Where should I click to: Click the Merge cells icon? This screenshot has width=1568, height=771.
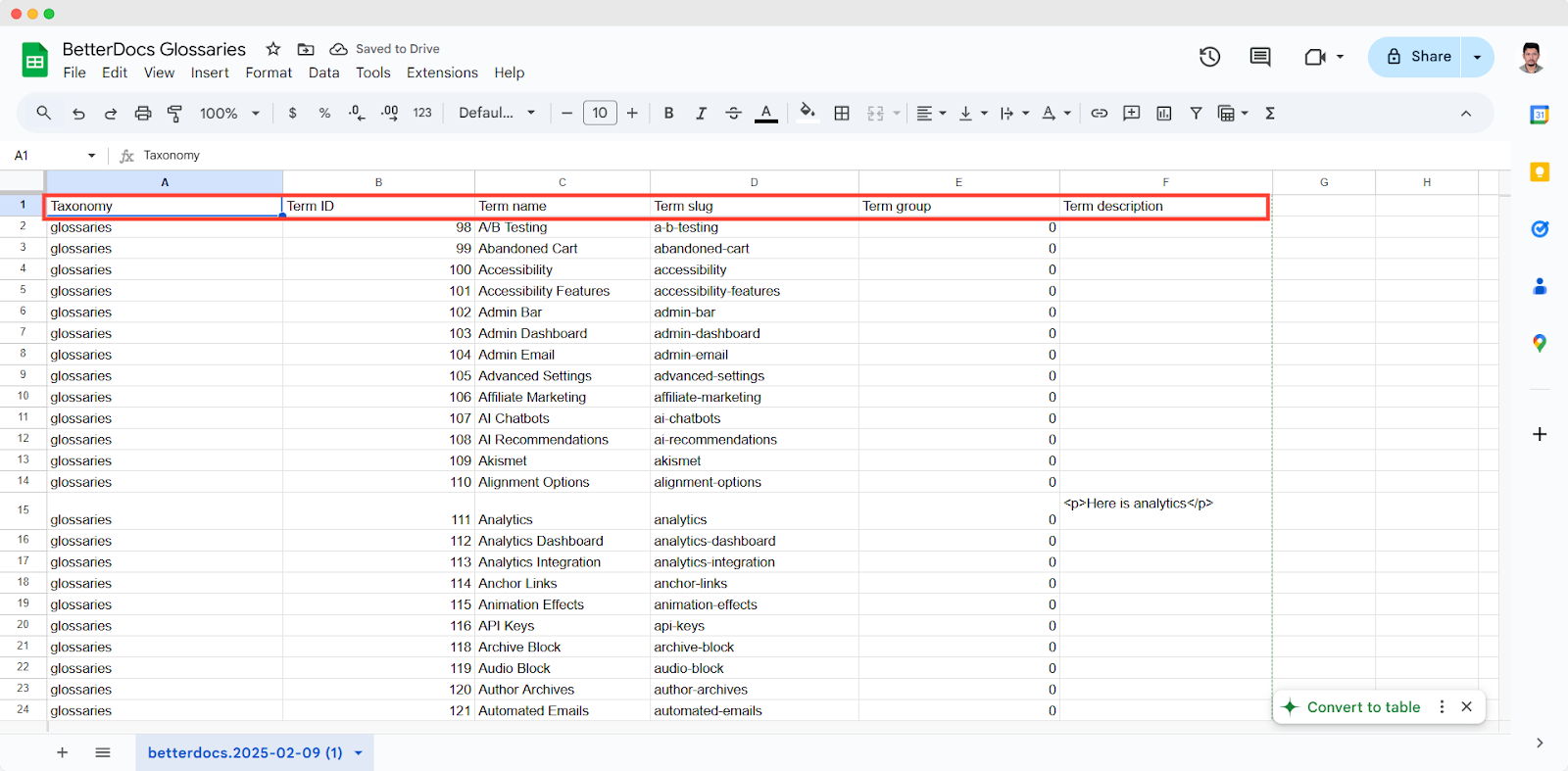click(875, 114)
